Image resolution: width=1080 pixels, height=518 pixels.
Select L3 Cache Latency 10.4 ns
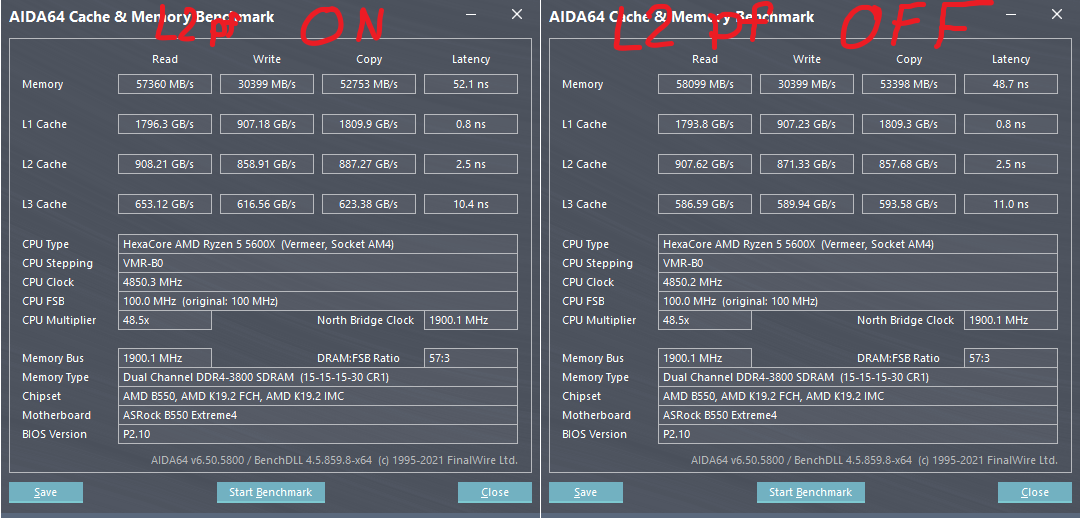coord(470,204)
